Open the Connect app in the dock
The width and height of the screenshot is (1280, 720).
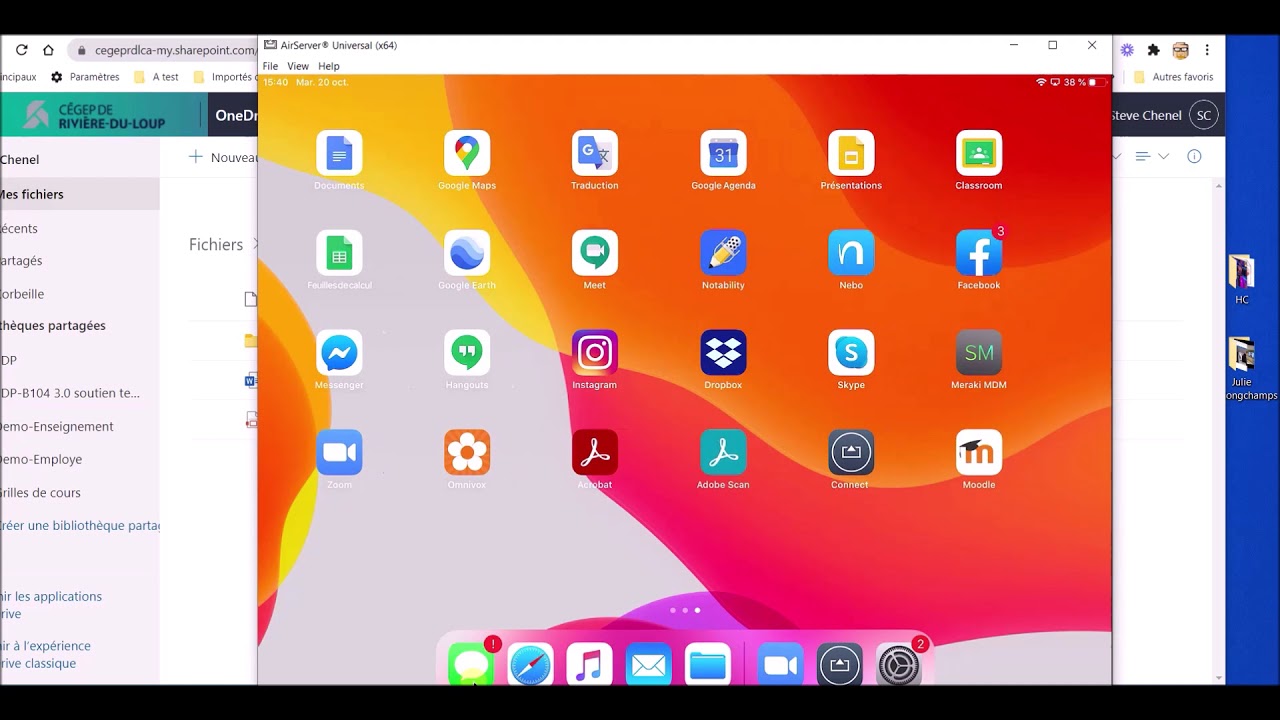(839, 665)
